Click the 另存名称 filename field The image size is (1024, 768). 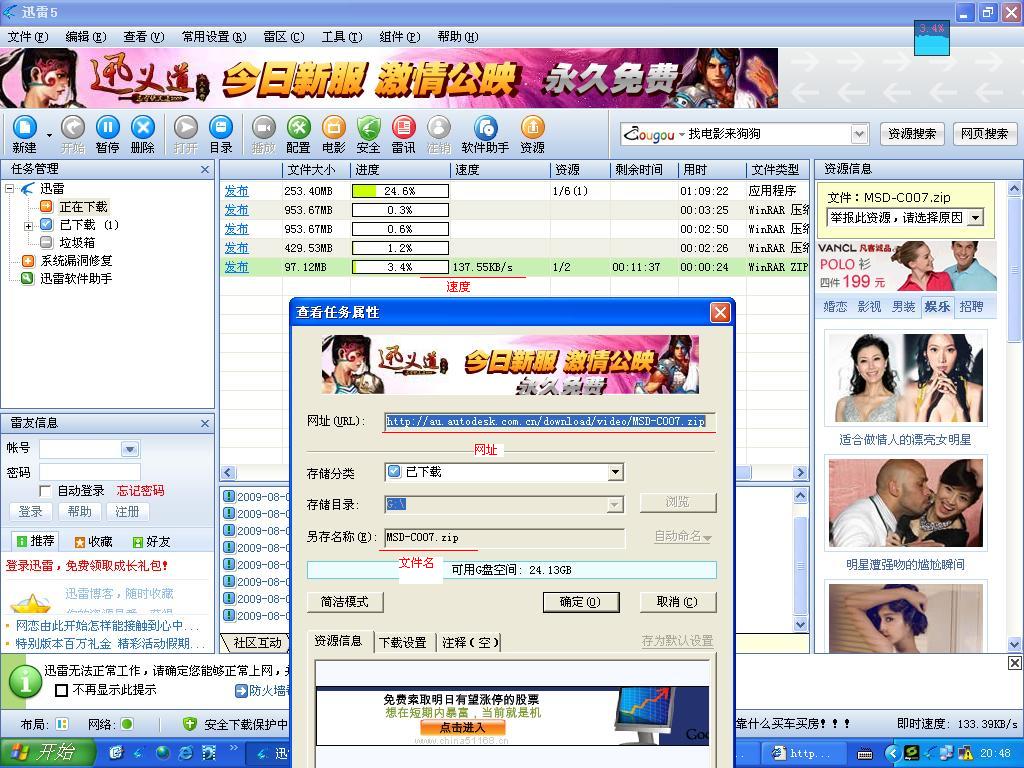click(x=504, y=537)
